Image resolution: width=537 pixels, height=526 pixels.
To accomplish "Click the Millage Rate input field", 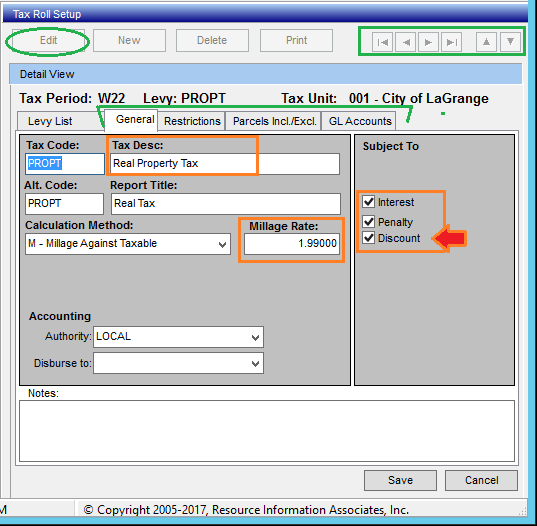I will click(x=292, y=244).
